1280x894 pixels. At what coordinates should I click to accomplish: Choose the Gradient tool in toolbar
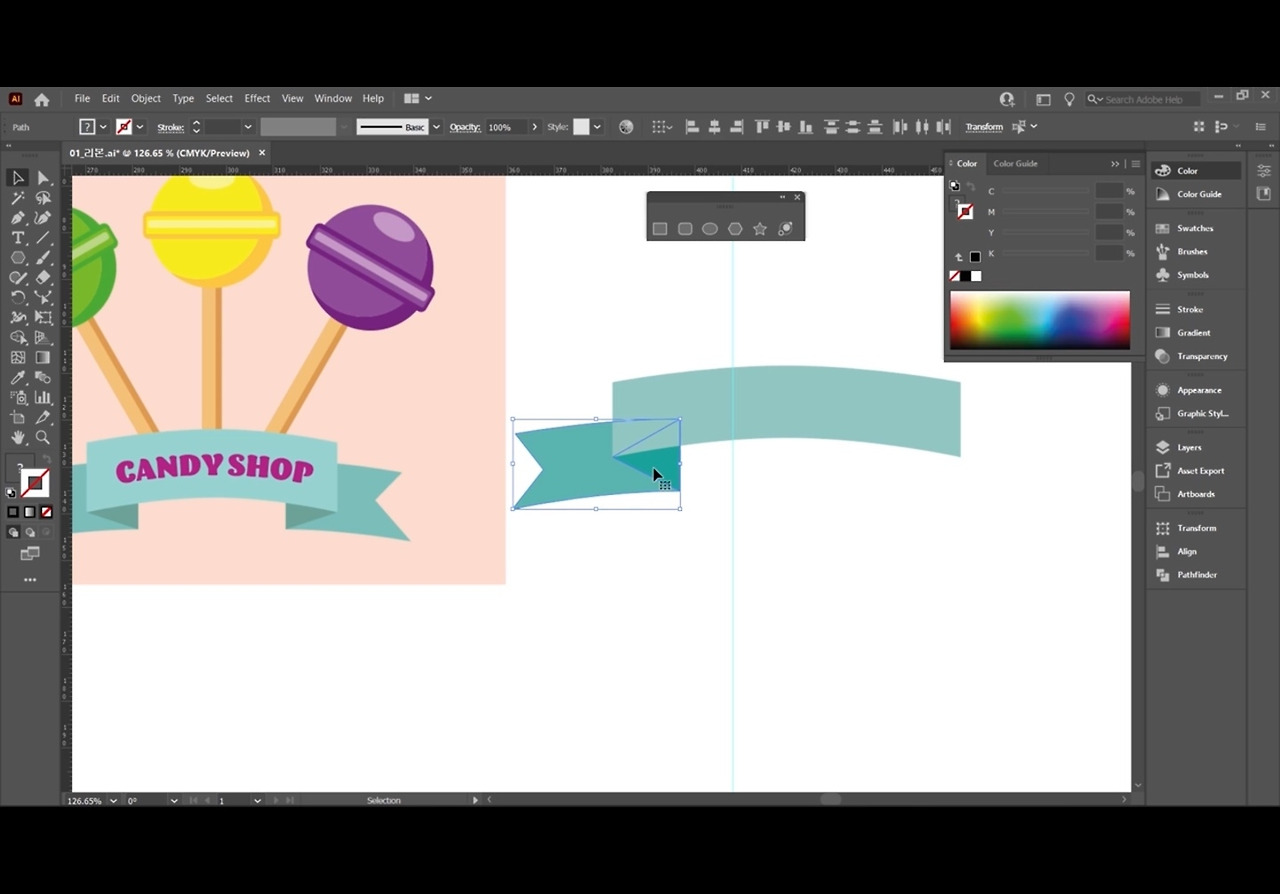(43, 358)
